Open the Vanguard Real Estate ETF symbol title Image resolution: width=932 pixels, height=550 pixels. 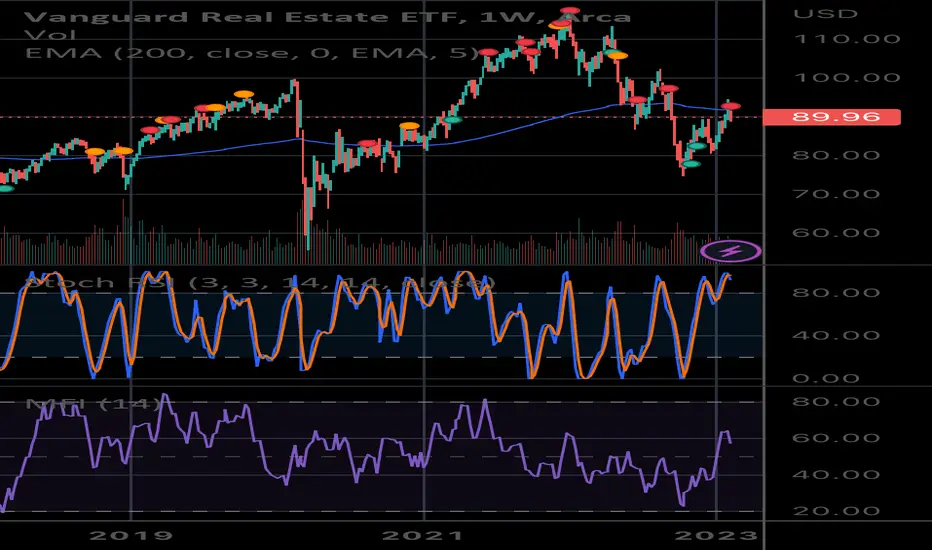[327, 17]
